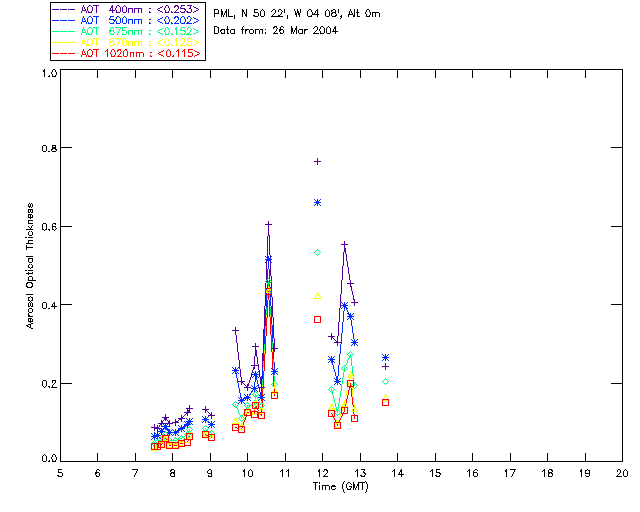640x512 pixels.
Task: Click the first purple plus of the 9:40 segment
Action: (x=236, y=330)
